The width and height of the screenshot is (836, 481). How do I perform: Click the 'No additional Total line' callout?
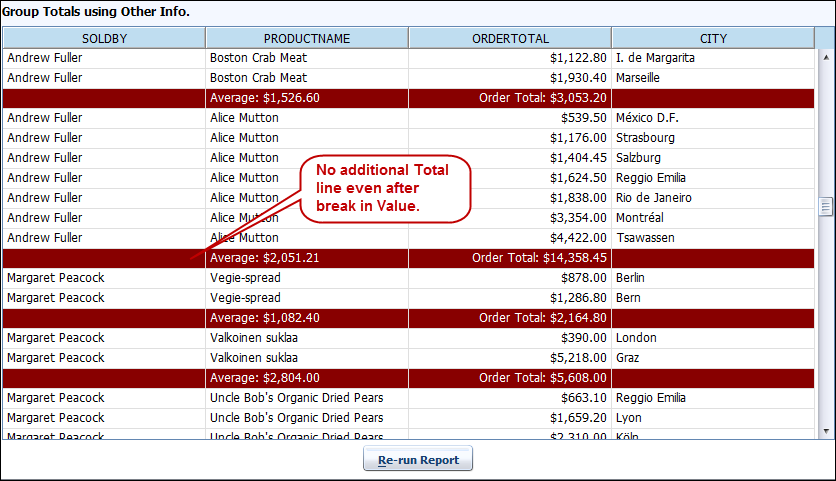[385, 188]
